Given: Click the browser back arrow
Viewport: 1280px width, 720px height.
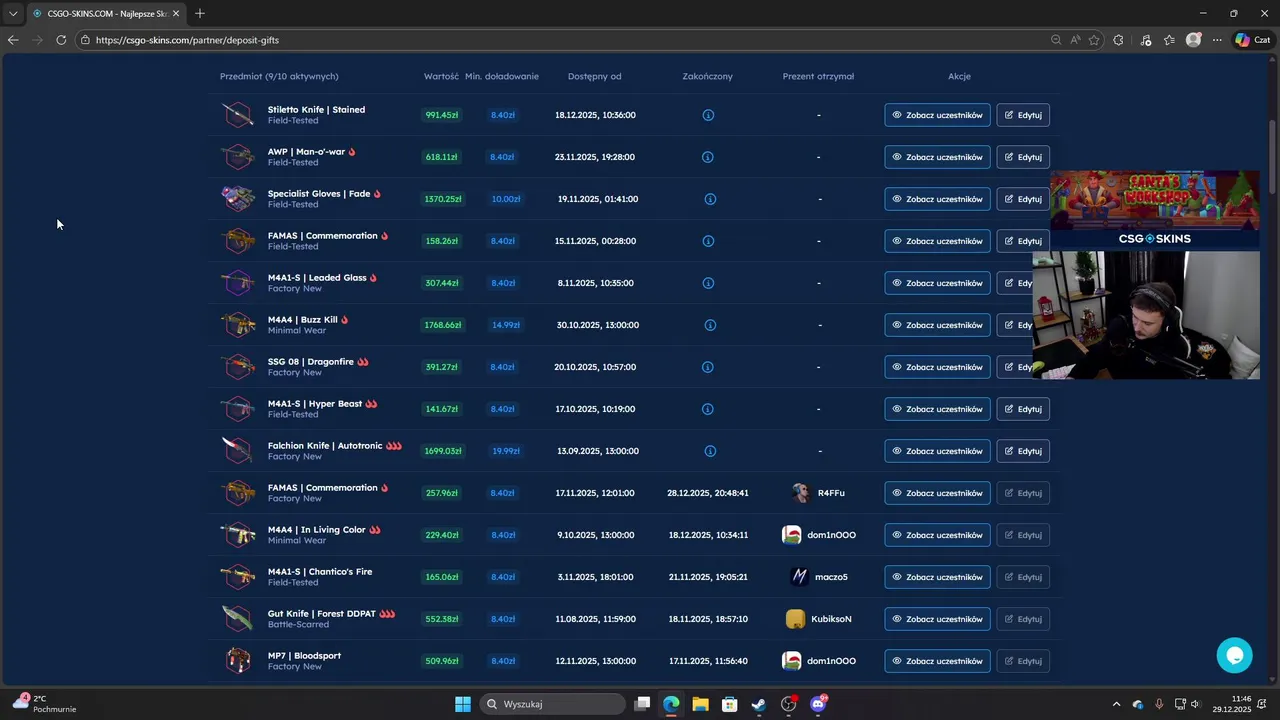Looking at the screenshot, I should (13, 40).
